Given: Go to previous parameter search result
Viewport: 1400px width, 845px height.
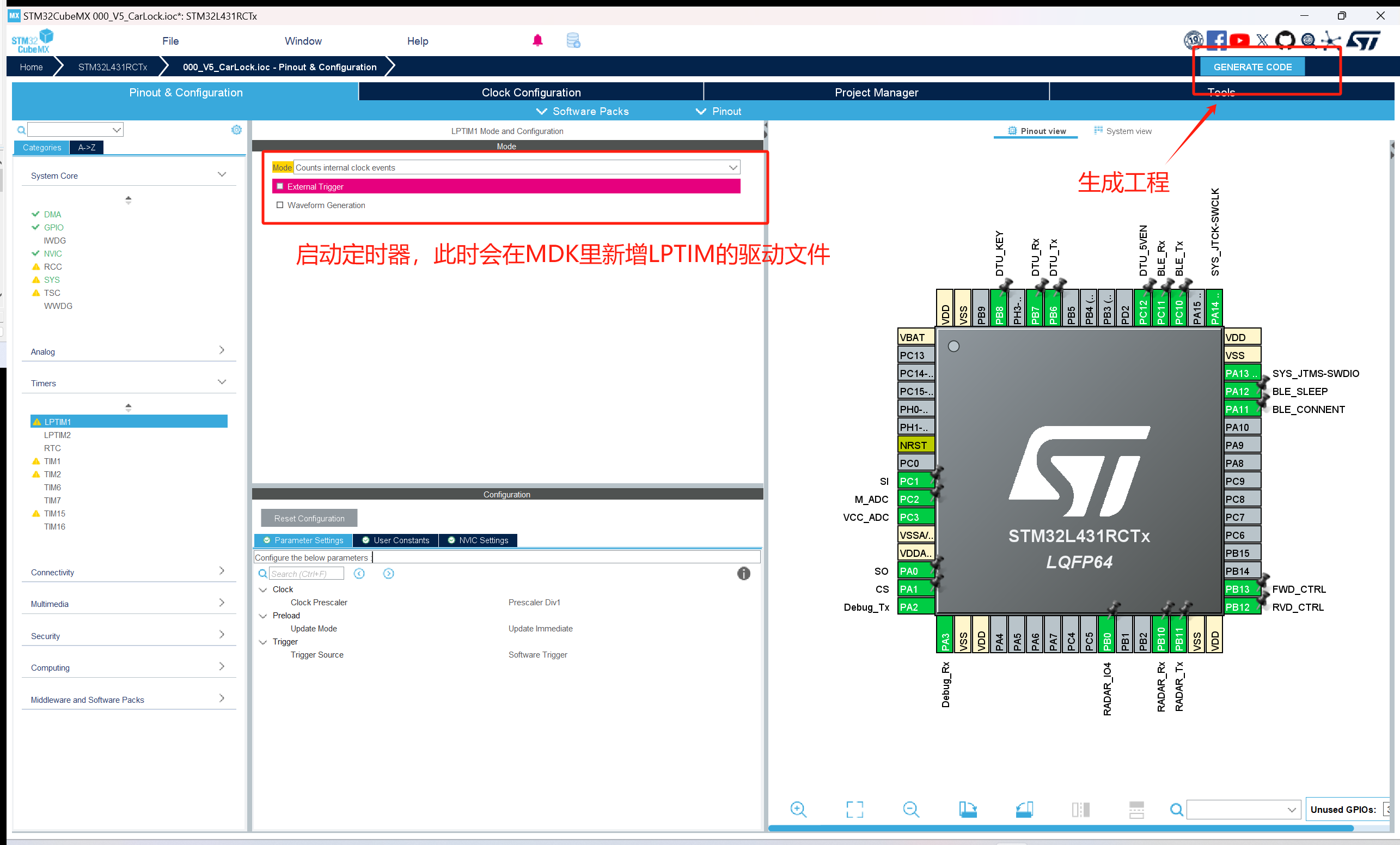Looking at the screenshot, I should (x=359, y=573).
